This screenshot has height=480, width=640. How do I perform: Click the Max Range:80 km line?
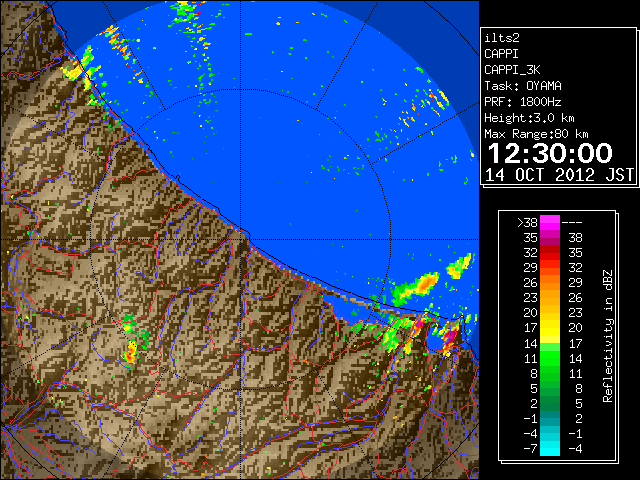(x=536, y=134)
